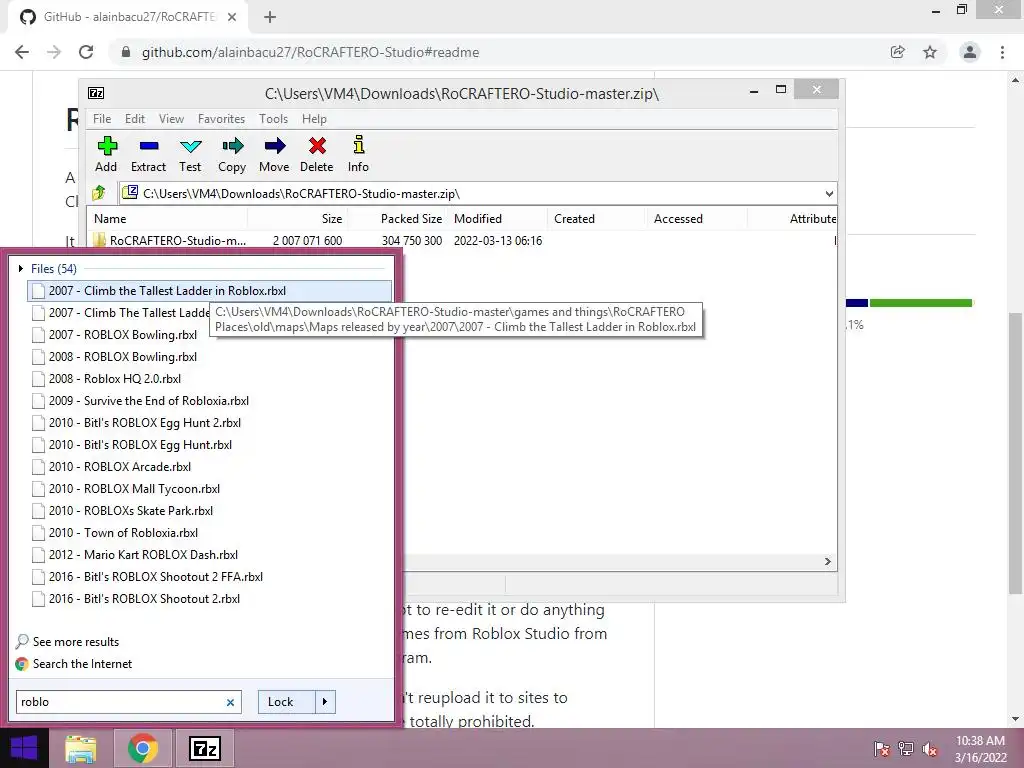Open the Chrome profile avatar
This screenshot has width=1024, height=768.
click(970, 52)
